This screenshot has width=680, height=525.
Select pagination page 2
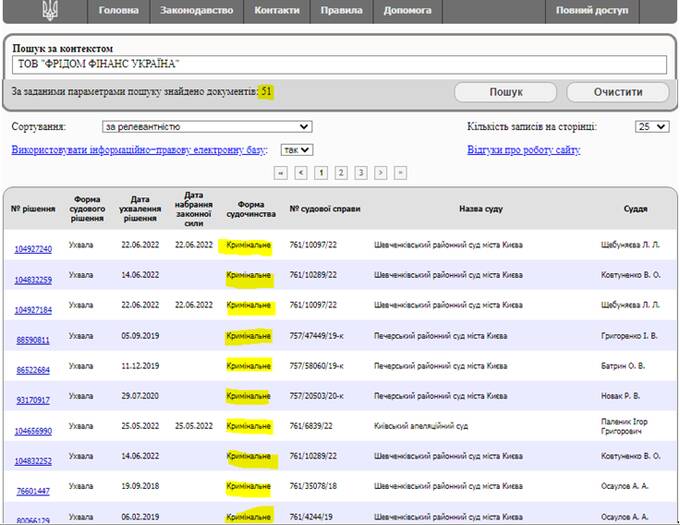341,173
